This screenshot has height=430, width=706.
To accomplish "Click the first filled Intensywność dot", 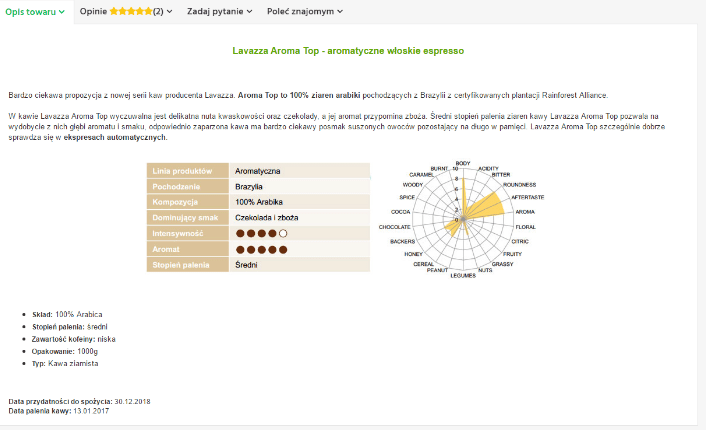I will tap(240, 233).
